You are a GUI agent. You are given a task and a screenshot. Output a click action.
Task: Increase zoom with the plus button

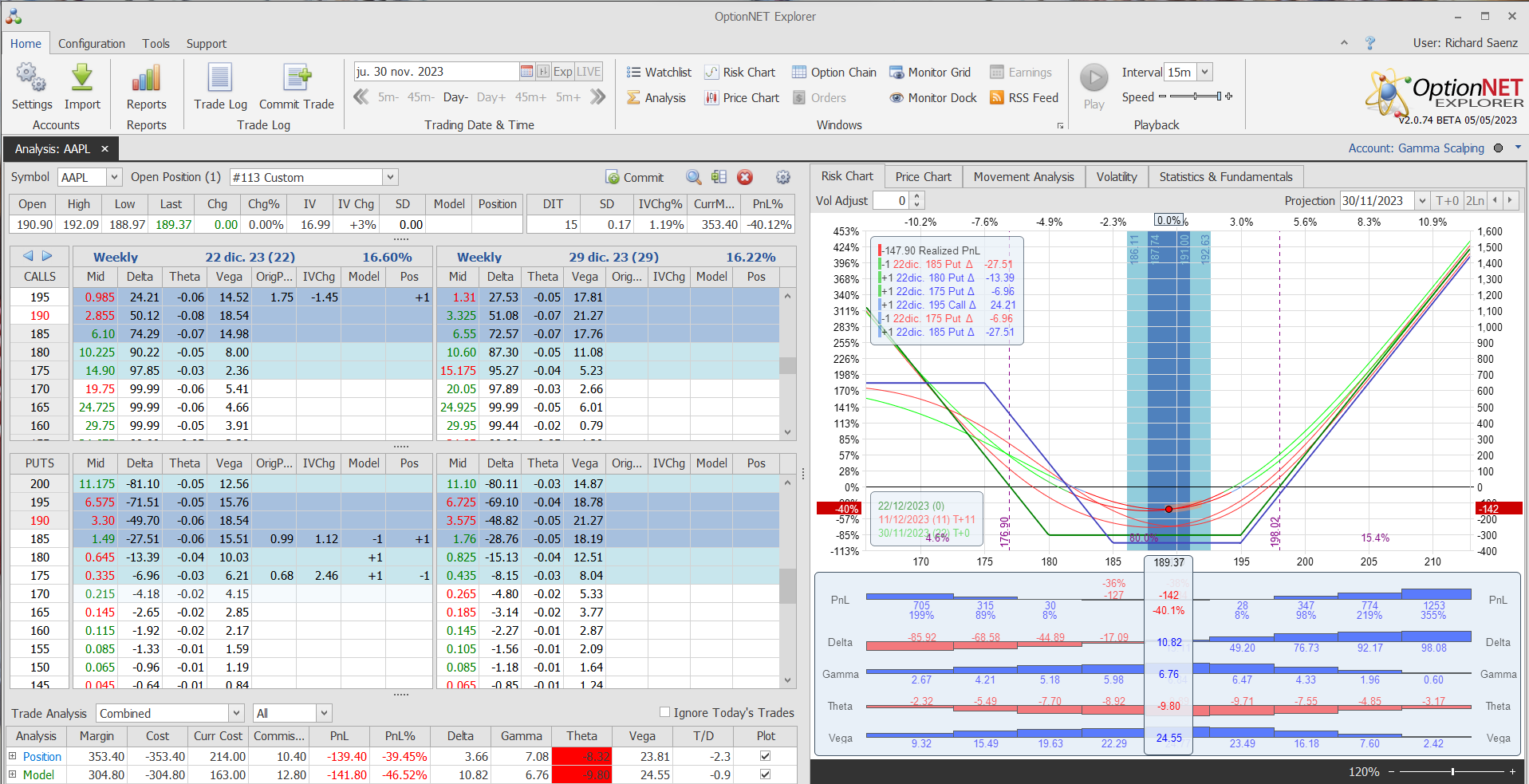[x=1512, y=771]
